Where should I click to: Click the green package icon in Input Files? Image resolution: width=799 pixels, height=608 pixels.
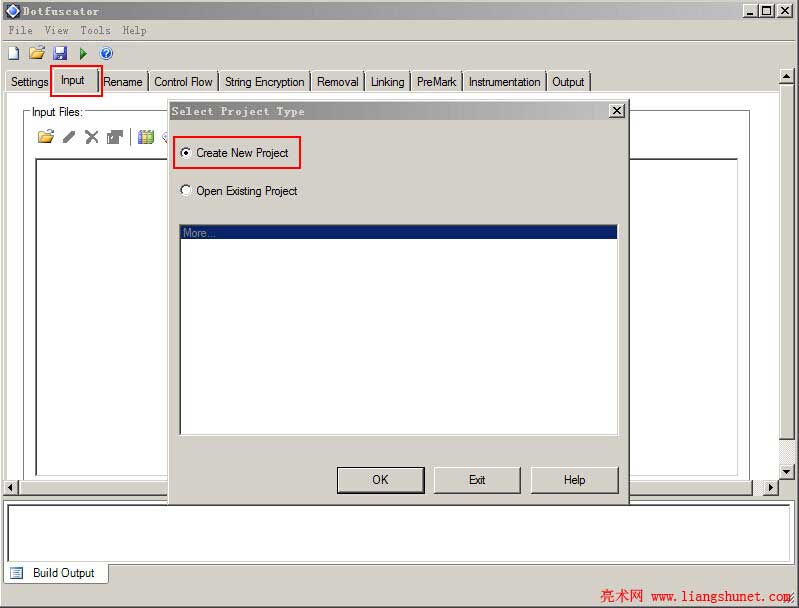(146, 137)
